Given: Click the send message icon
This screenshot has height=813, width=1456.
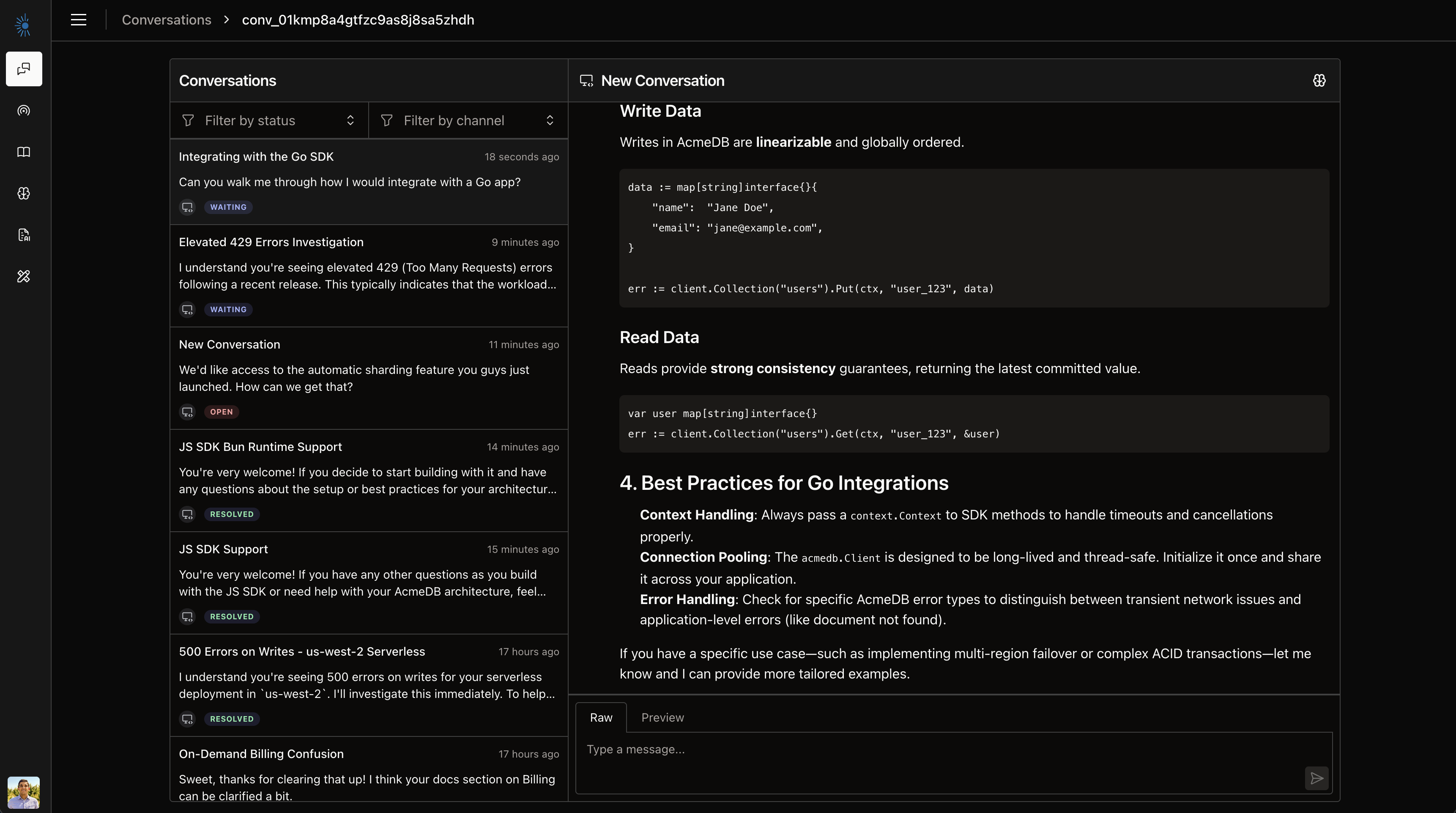Looking at the screenshot, I should [x=1316, y=778].
